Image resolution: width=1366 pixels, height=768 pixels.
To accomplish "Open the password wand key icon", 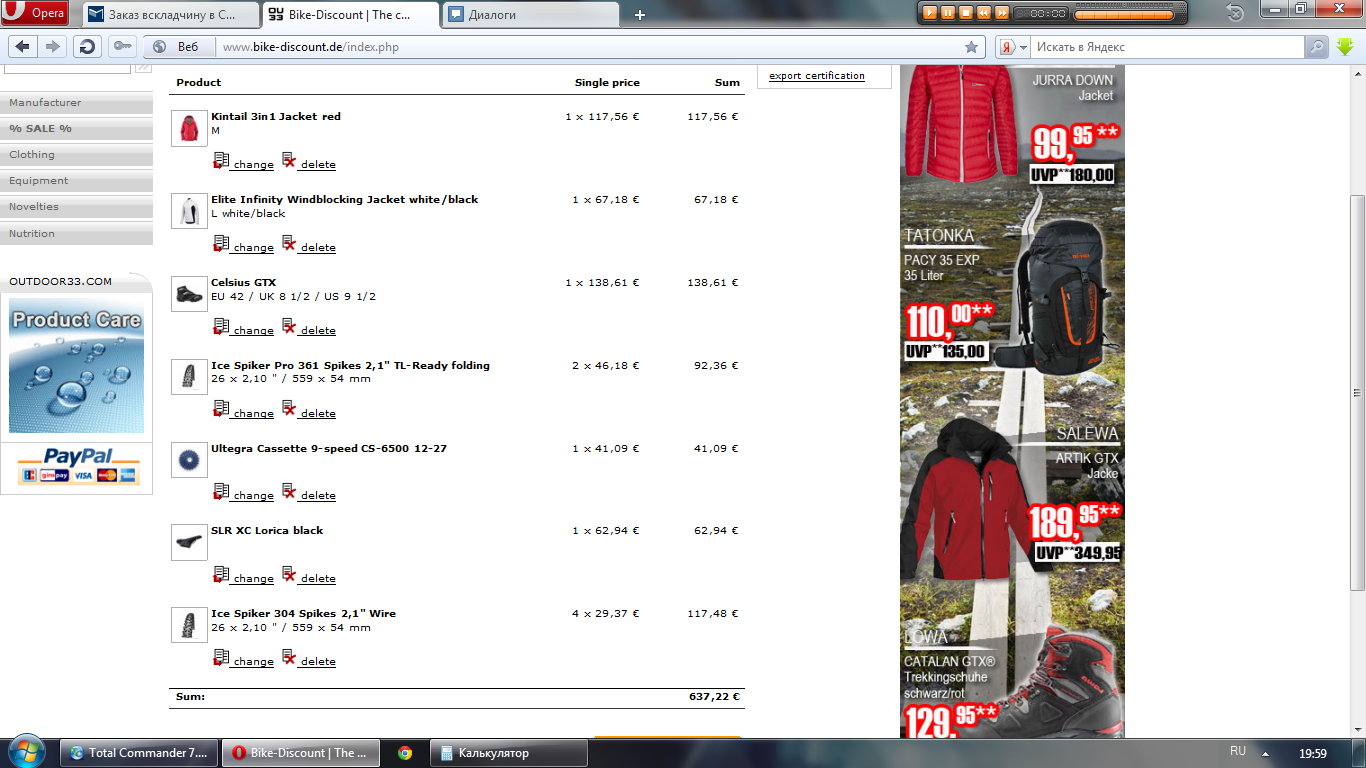I will point(123,46).
